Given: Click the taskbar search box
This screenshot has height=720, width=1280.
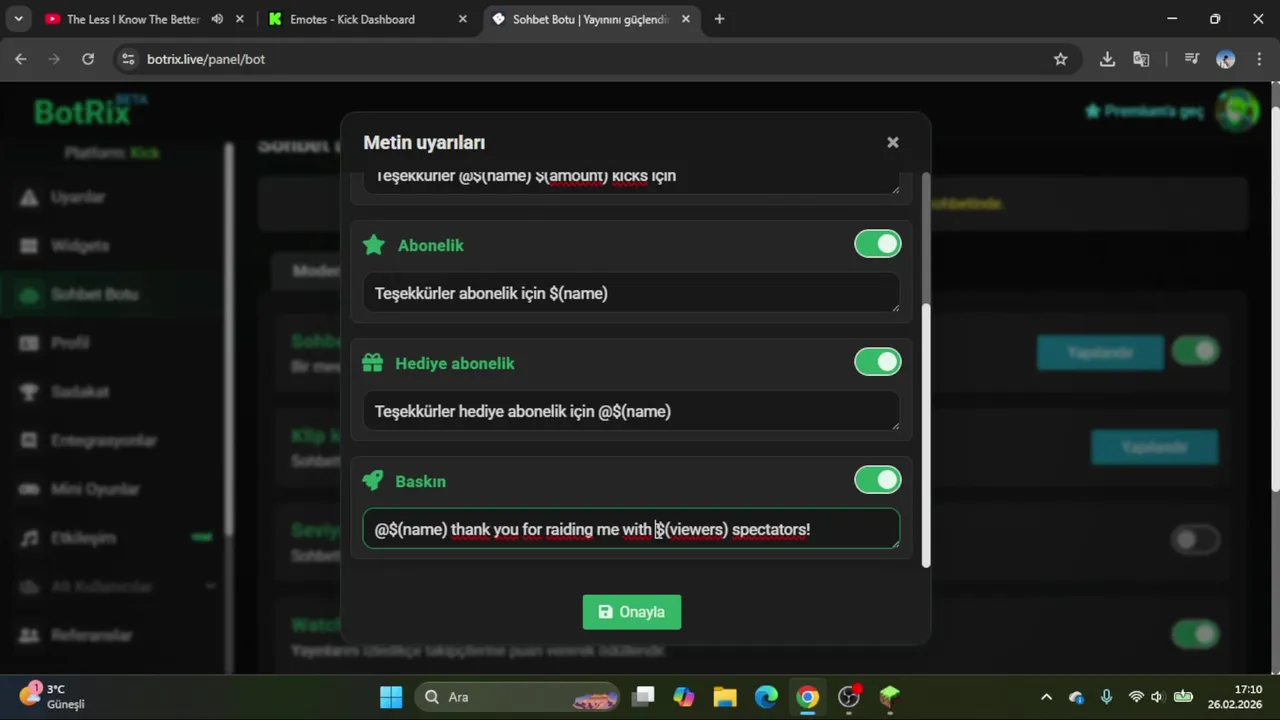Looking at the screenshot, I should pyautogui.click(x=519, y=697).
